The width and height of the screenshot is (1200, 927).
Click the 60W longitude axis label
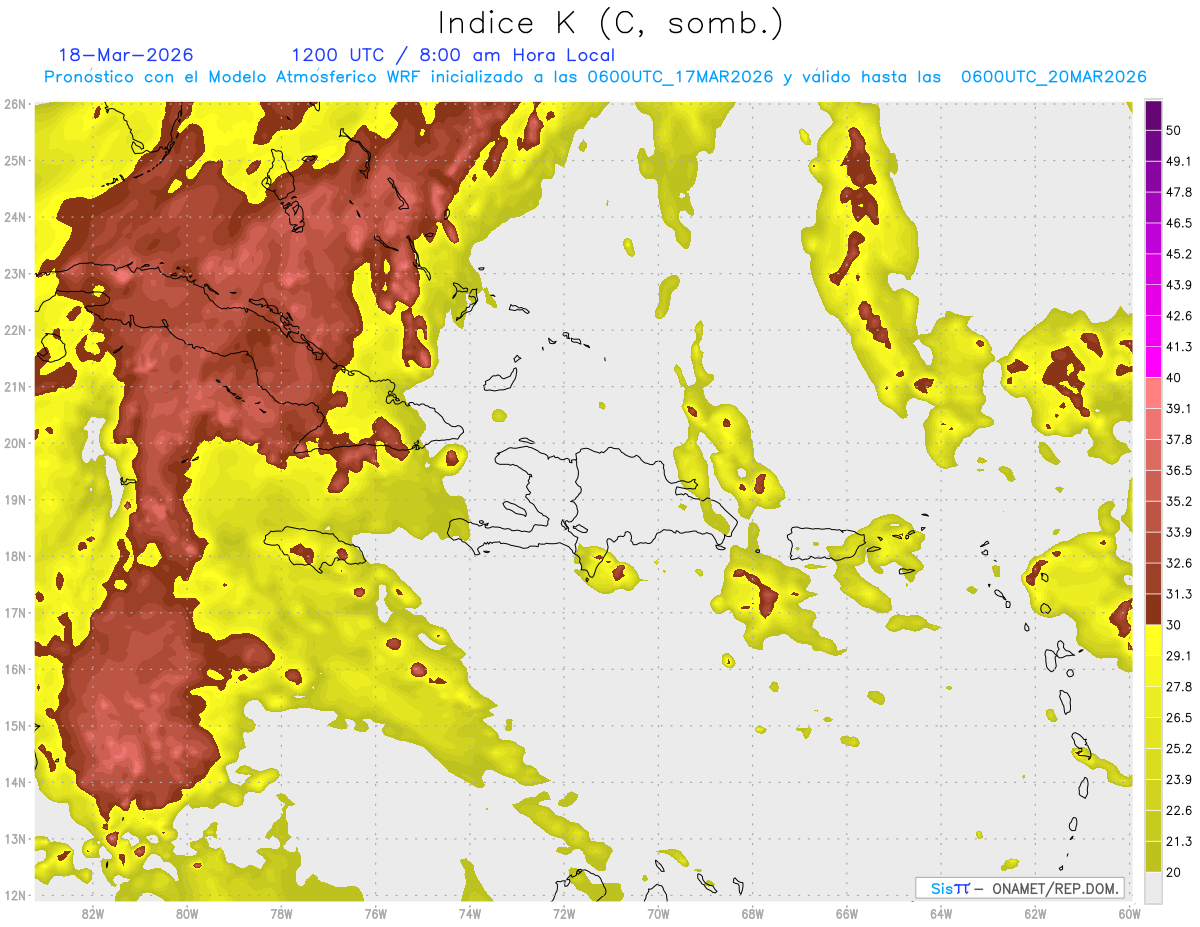click(1130, 914)
